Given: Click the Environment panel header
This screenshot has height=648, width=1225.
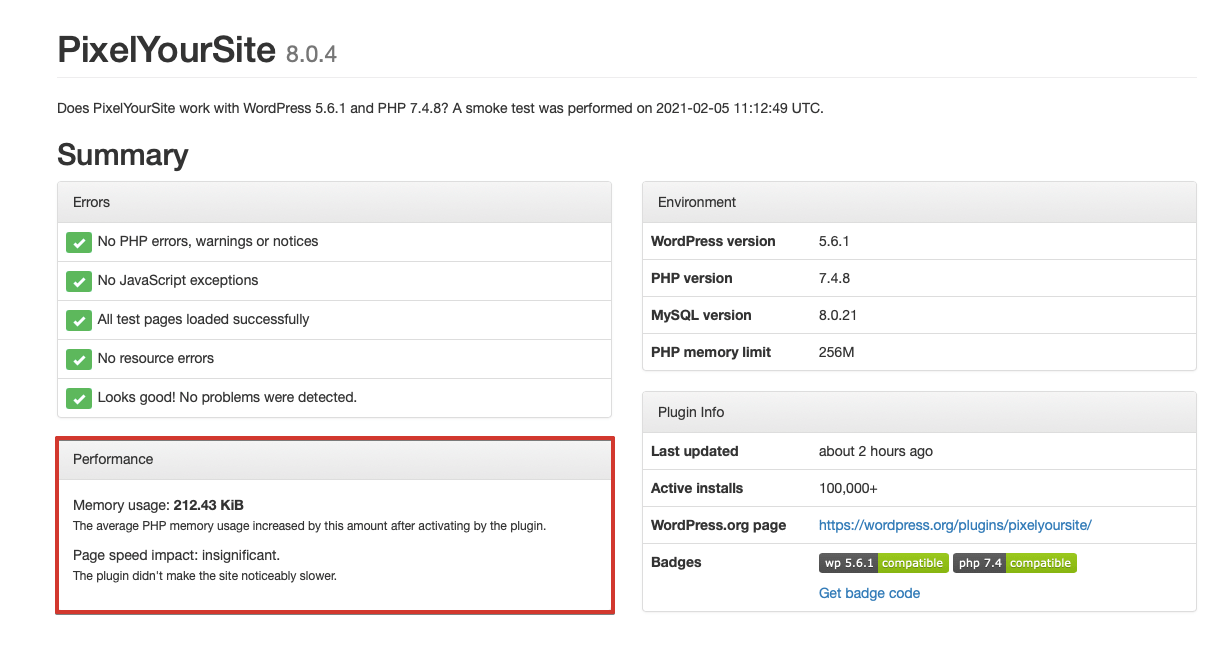Looking at the screenshot, I should [919, 202].
